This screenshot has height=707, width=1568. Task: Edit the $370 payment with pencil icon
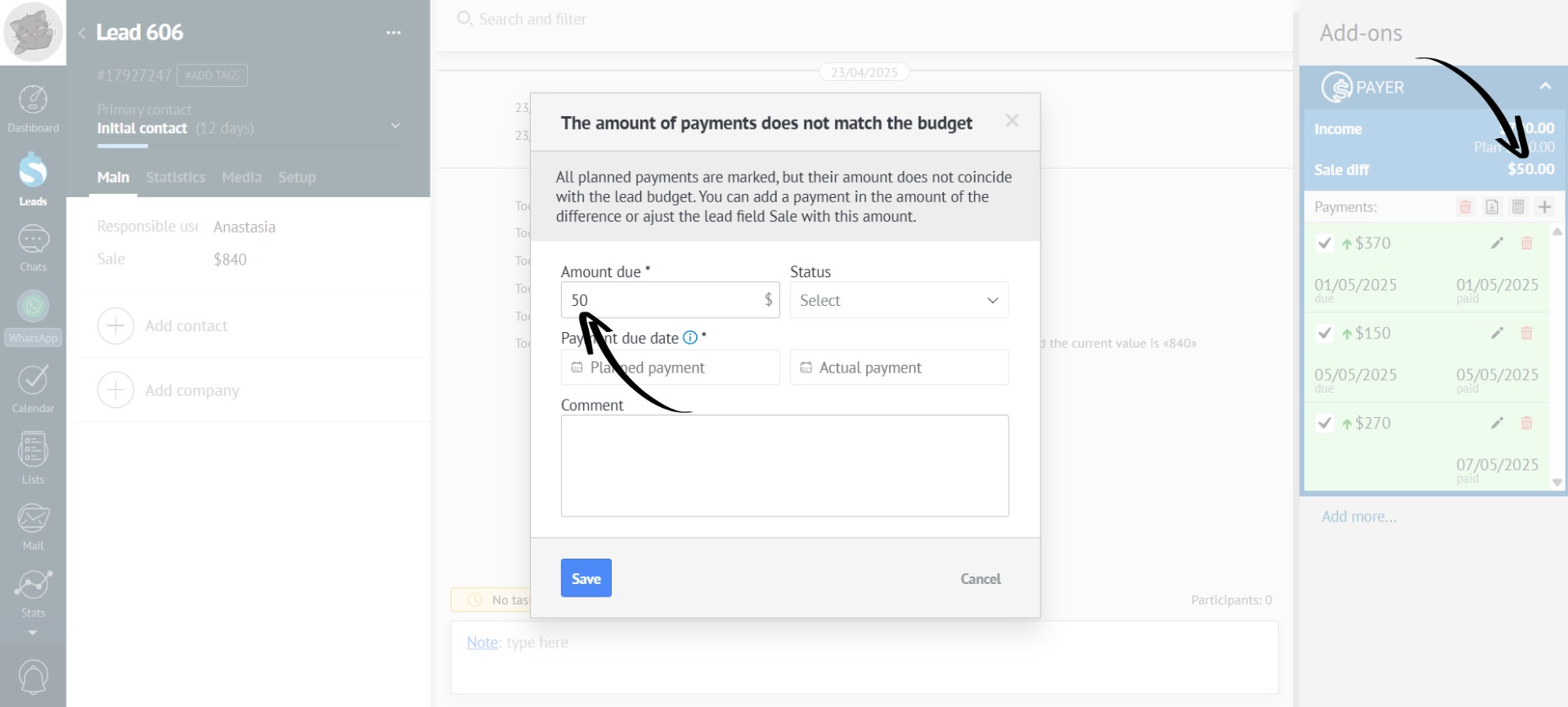click(1497, 244)
